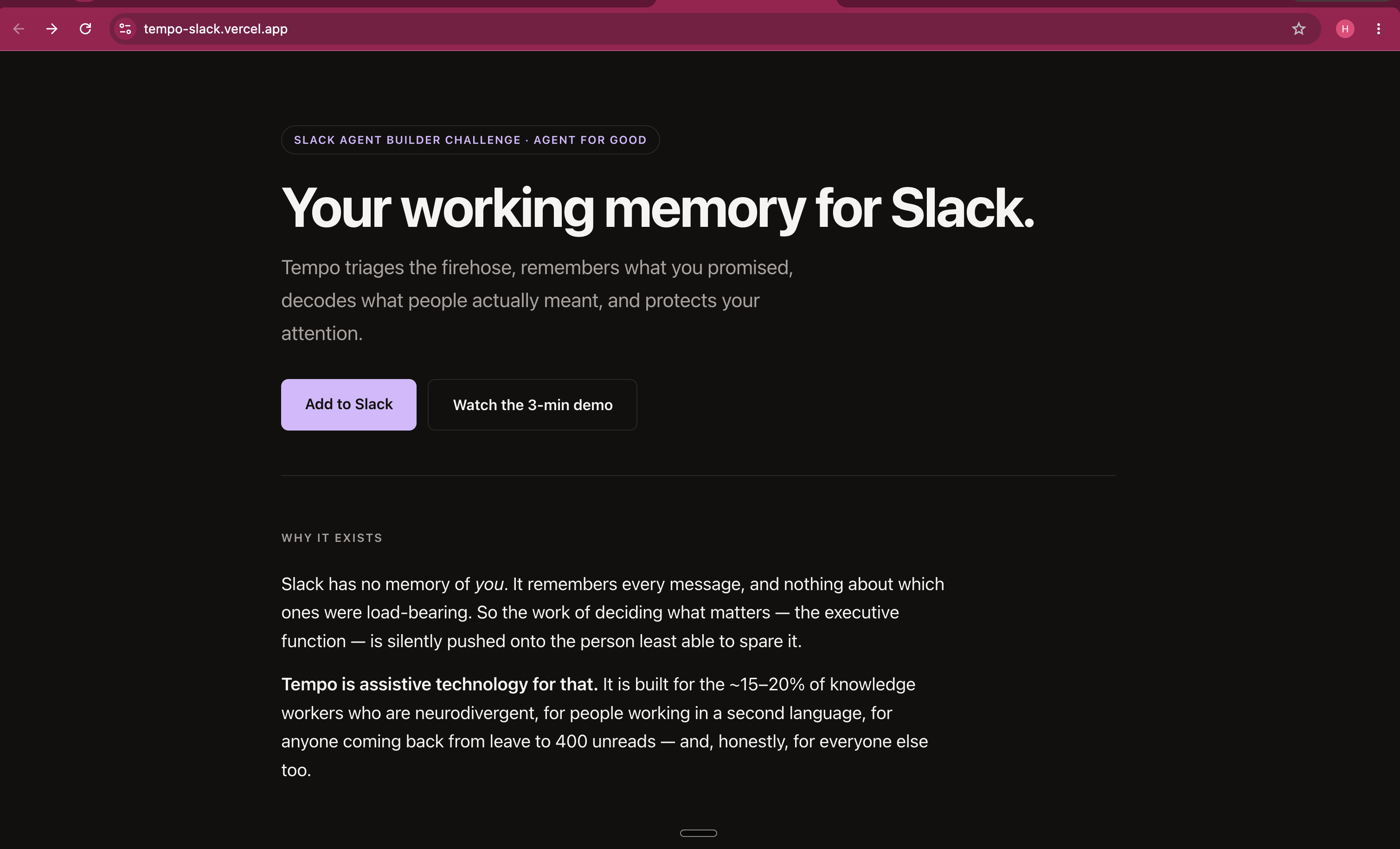Viewport: 1400px width, 849px height.
Task: Select the WHY IT EXISTS section label
Action: 332,538
